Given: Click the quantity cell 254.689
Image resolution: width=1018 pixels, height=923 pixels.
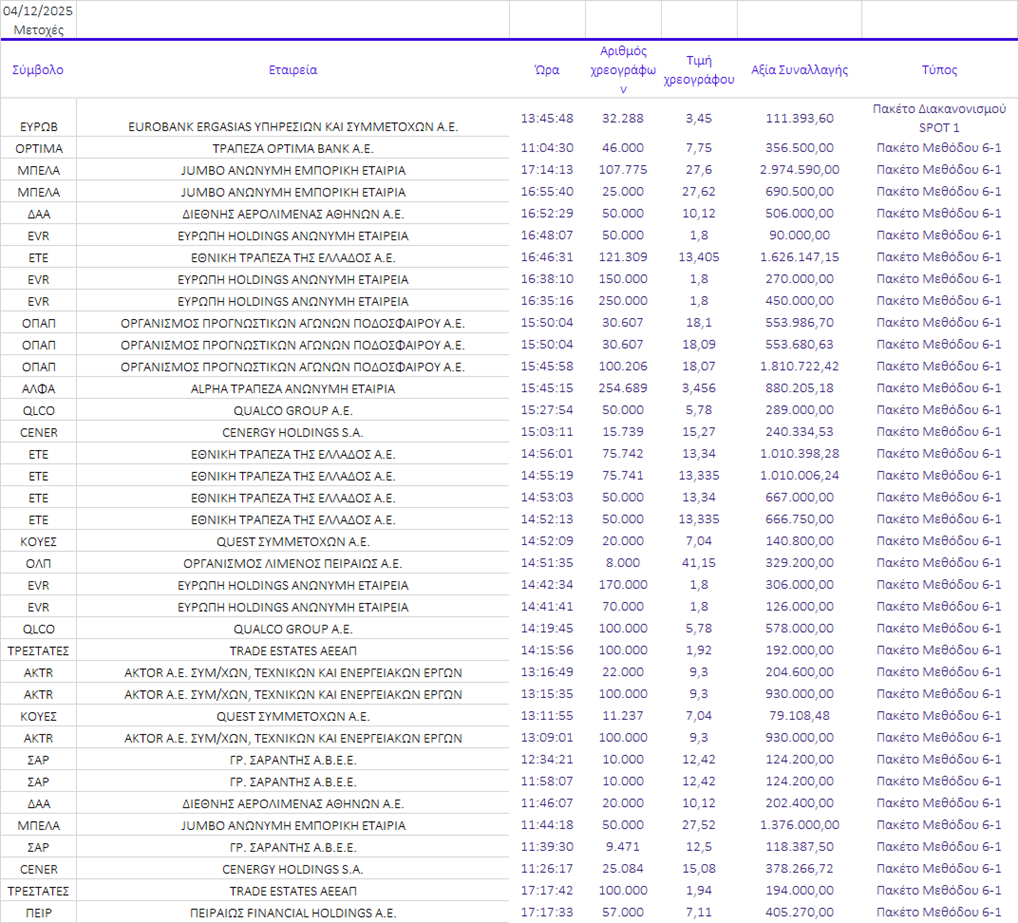Looking at the screenshot, I should 623,388.
